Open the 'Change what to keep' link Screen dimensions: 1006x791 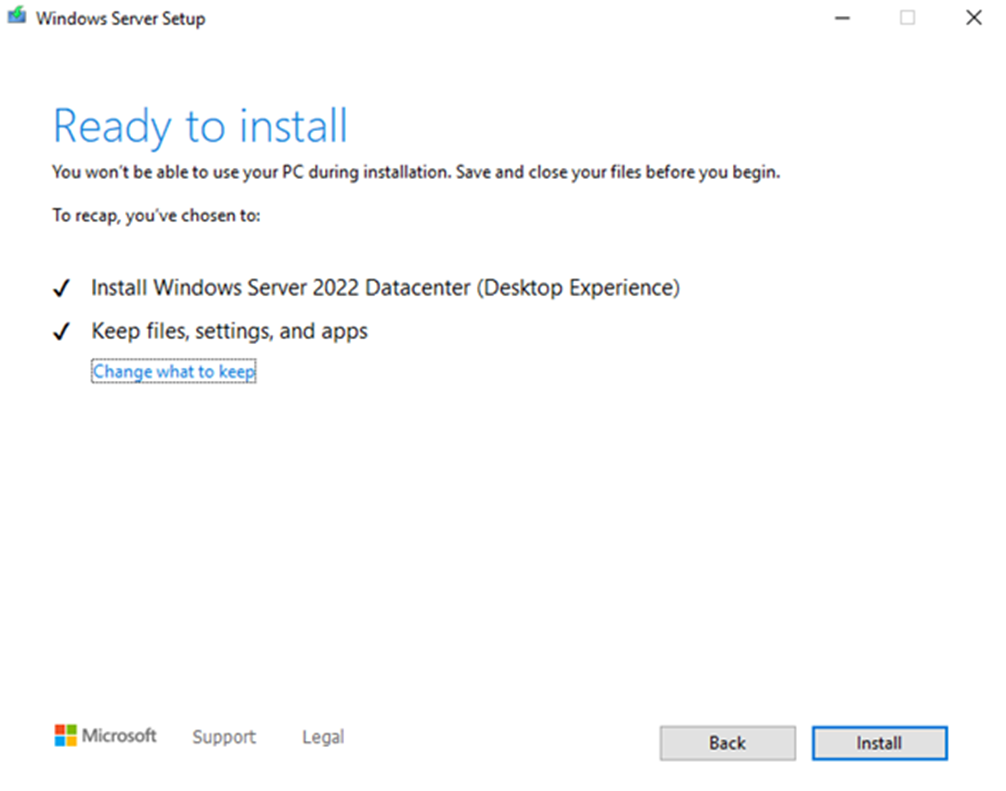(x=174, y=372)
